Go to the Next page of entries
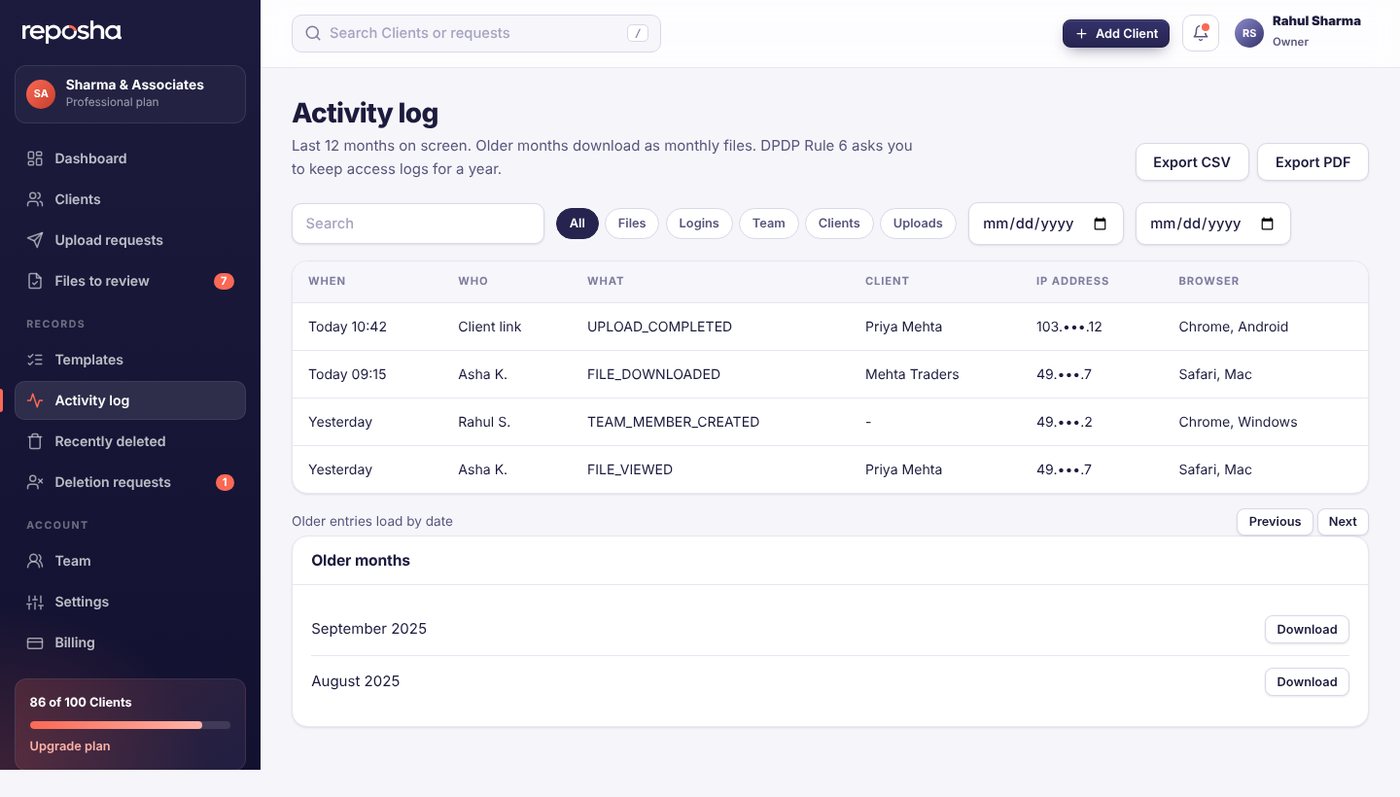 pyautogui.click(x=1343, y=521)
